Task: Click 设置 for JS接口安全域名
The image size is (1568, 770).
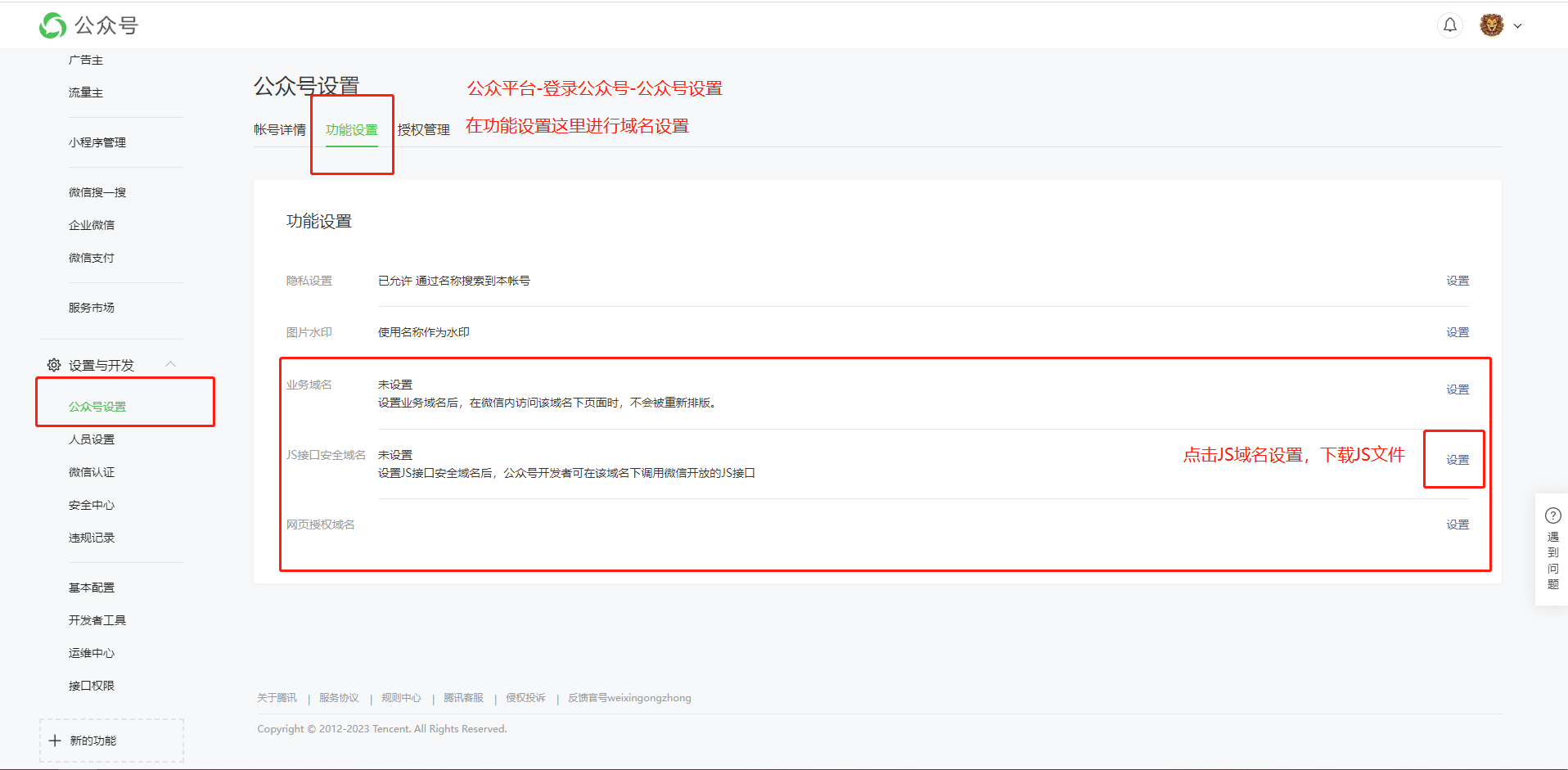Action: pos(1457,460)
